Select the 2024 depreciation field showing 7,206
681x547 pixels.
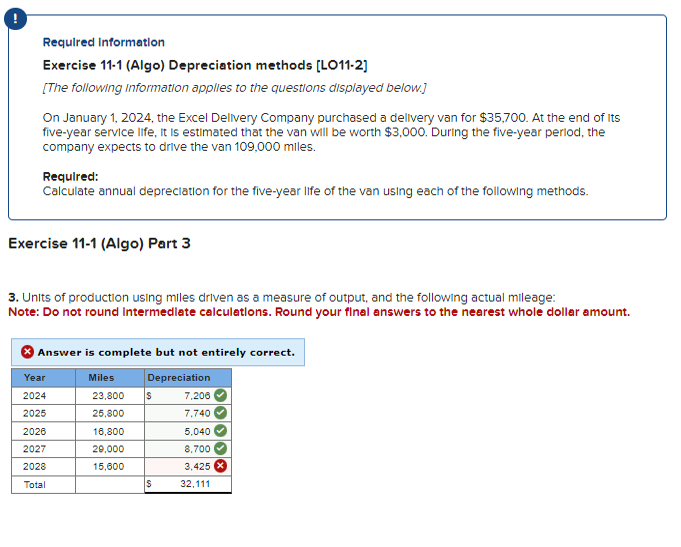pyautogui.click(x=188, y=396)
